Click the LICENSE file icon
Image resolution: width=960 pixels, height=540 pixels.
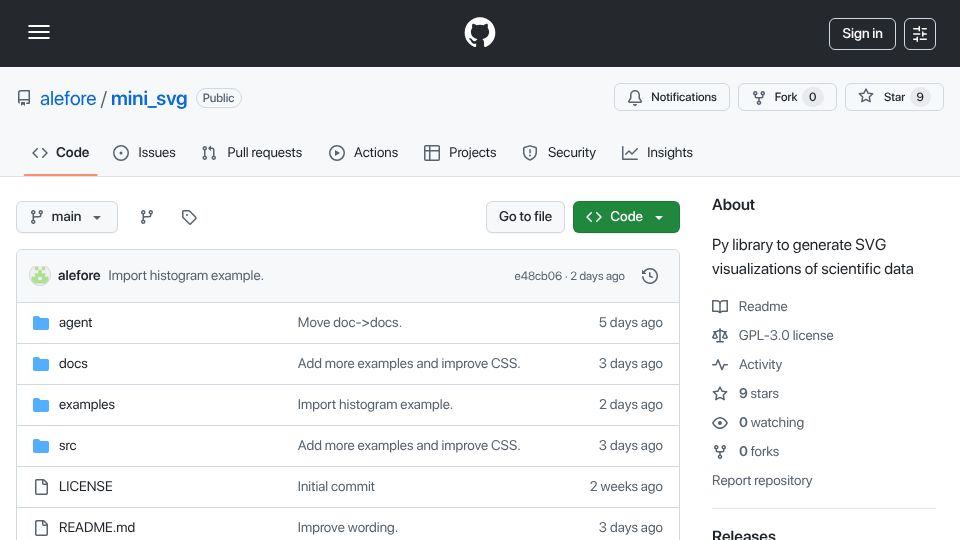tap(41, 487)
